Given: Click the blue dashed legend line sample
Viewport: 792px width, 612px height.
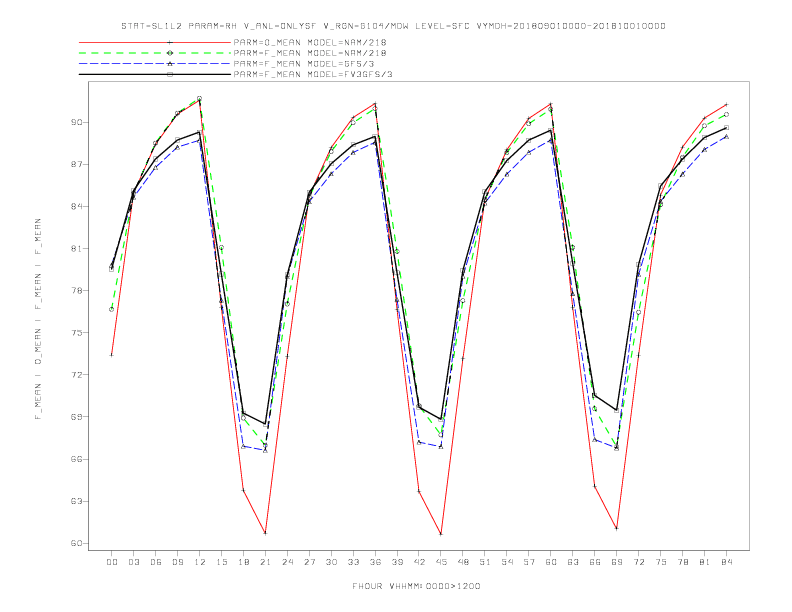Looking at the screenshot, I should (x=155, y=64).
